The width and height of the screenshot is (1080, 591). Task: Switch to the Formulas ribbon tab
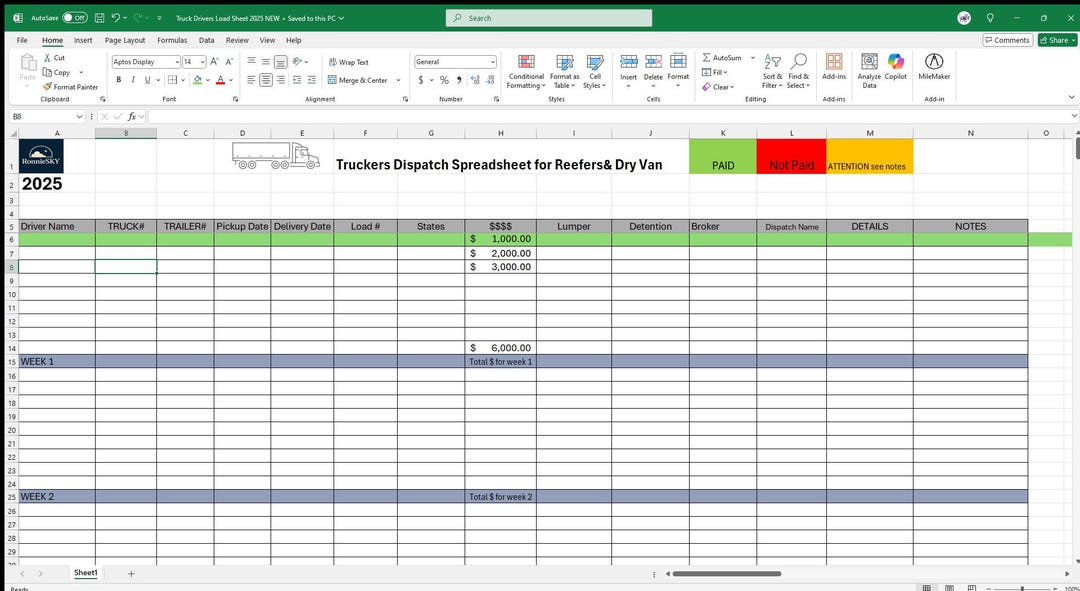(x=172, y=40)
